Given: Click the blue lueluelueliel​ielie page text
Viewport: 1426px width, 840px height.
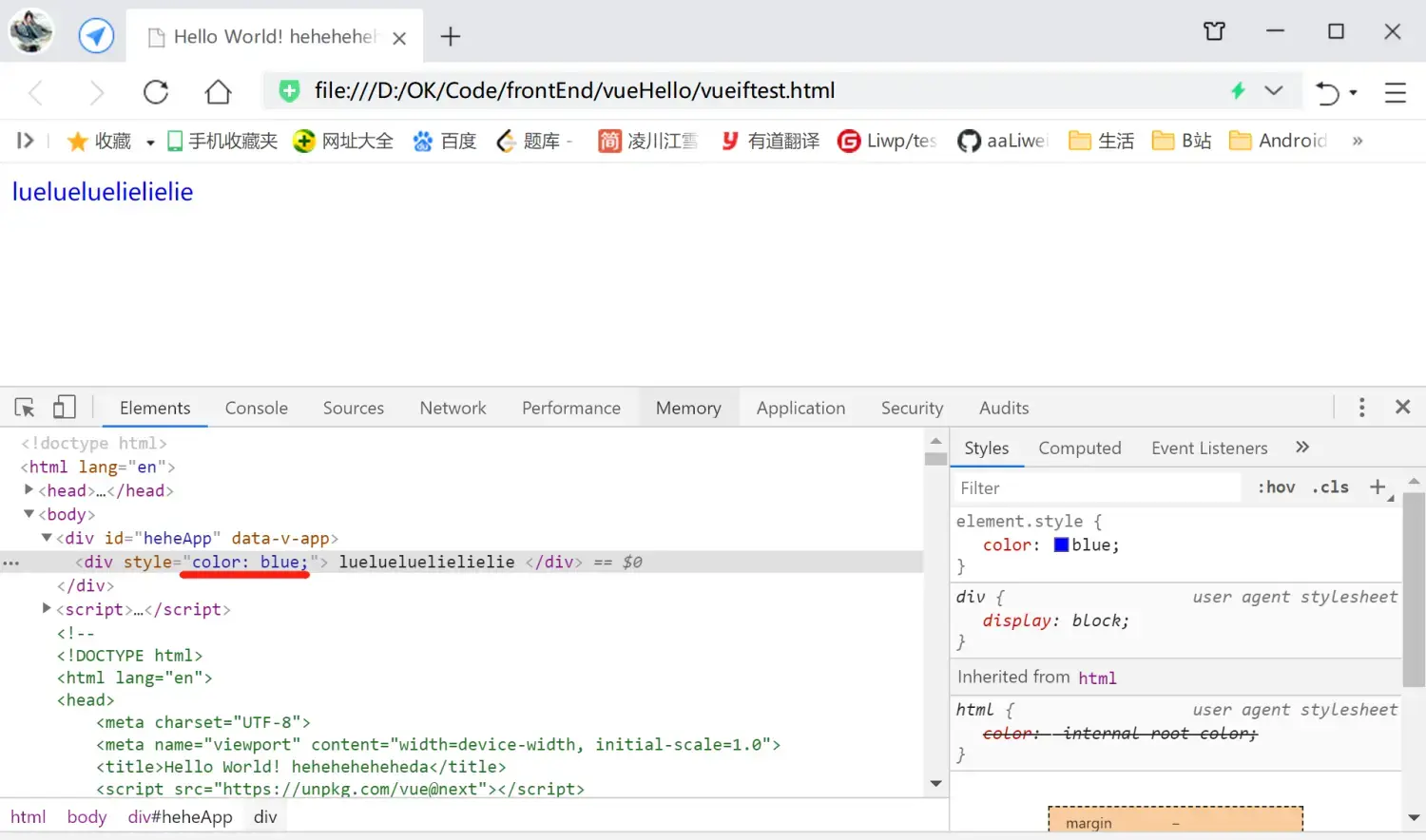Looking at the screenshot, I should tap(103, 192).
